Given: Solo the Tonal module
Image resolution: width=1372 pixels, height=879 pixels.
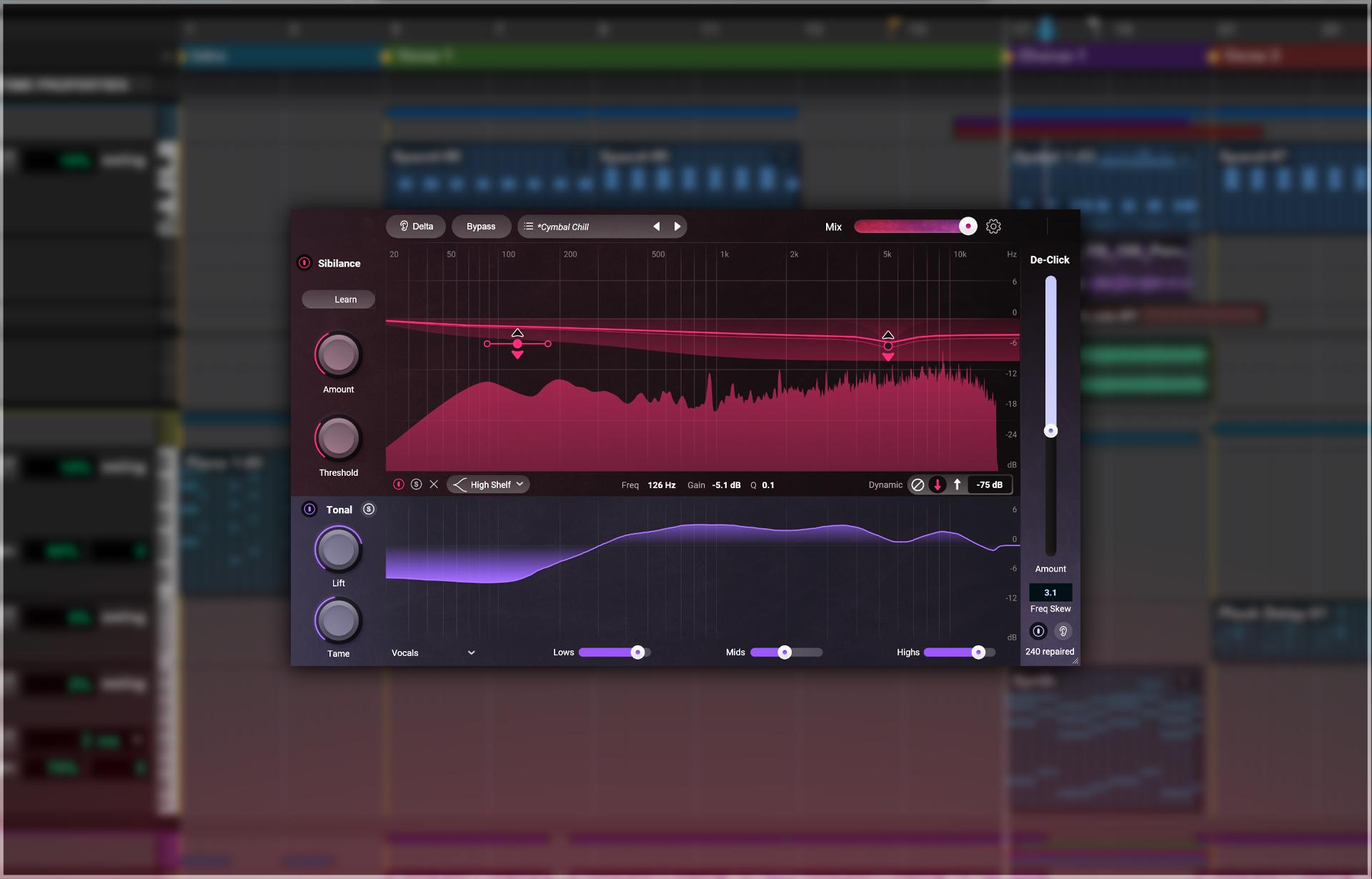Looking at the screenshot, I should pos(369,510).
